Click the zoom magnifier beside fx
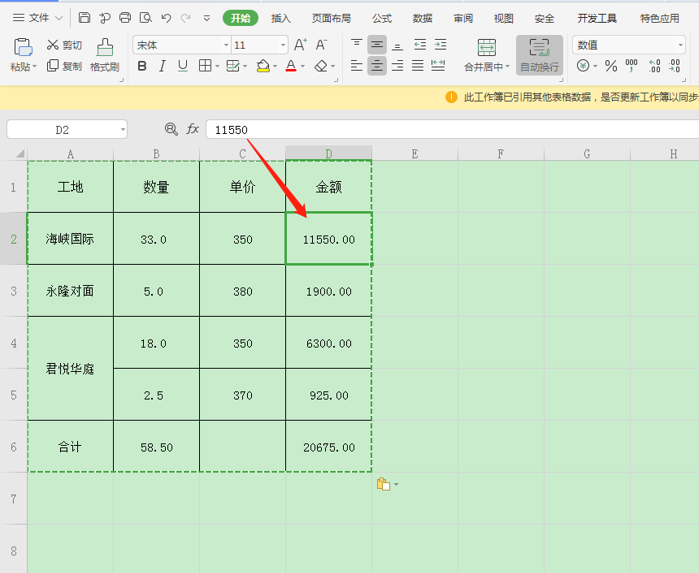699x573 pixels. coord(171,129)
